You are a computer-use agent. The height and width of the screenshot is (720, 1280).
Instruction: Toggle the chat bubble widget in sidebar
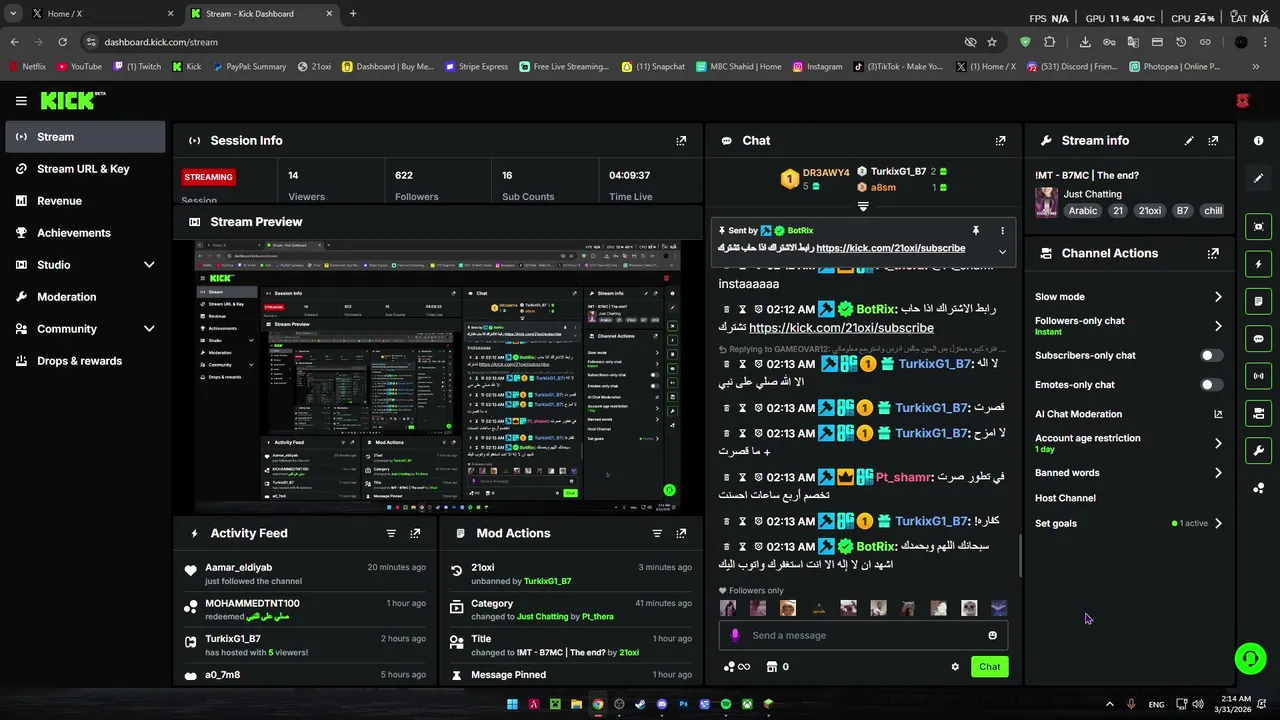(x=1259, y=339)
